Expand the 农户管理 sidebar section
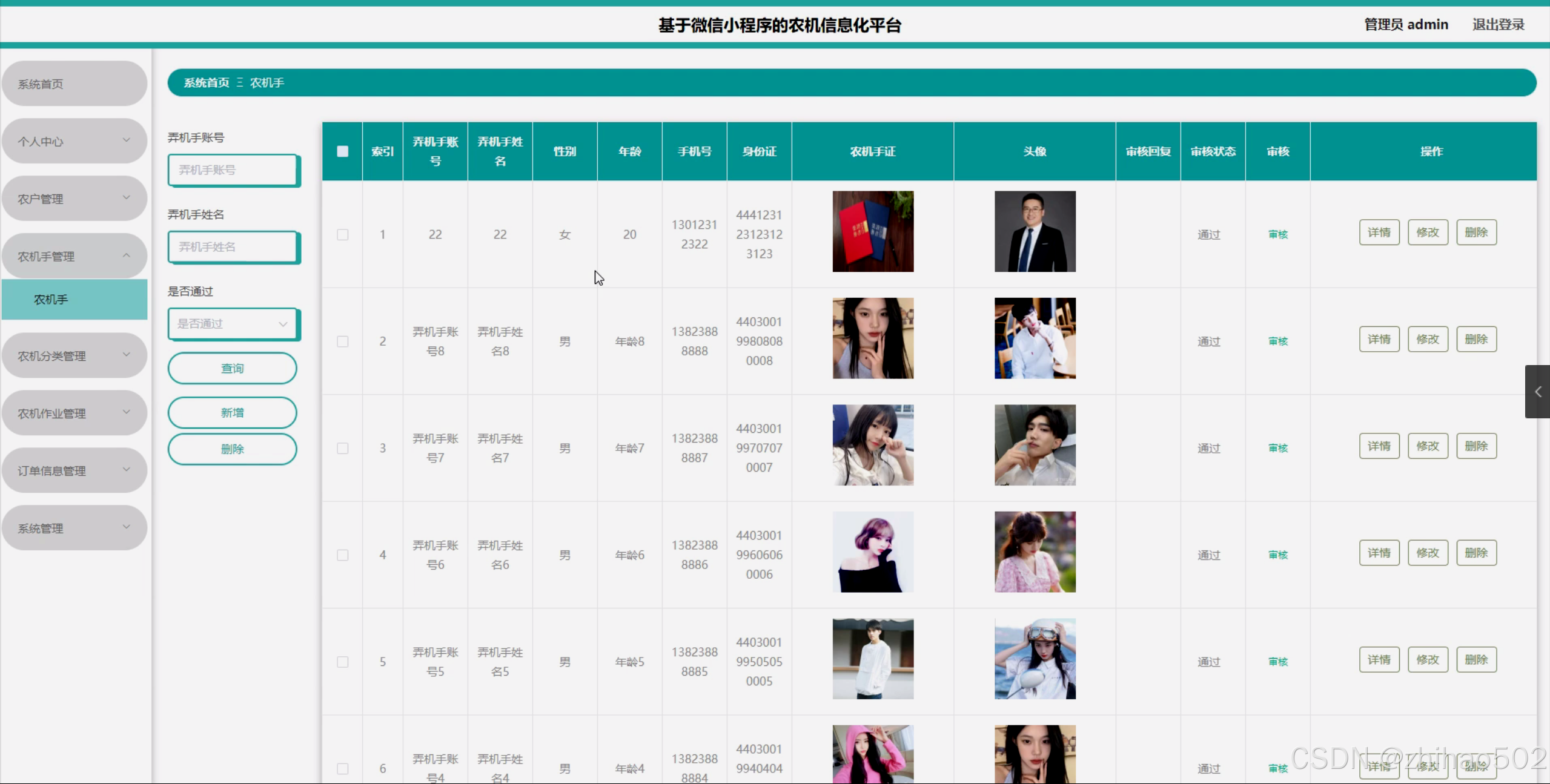 click(74, 198)
